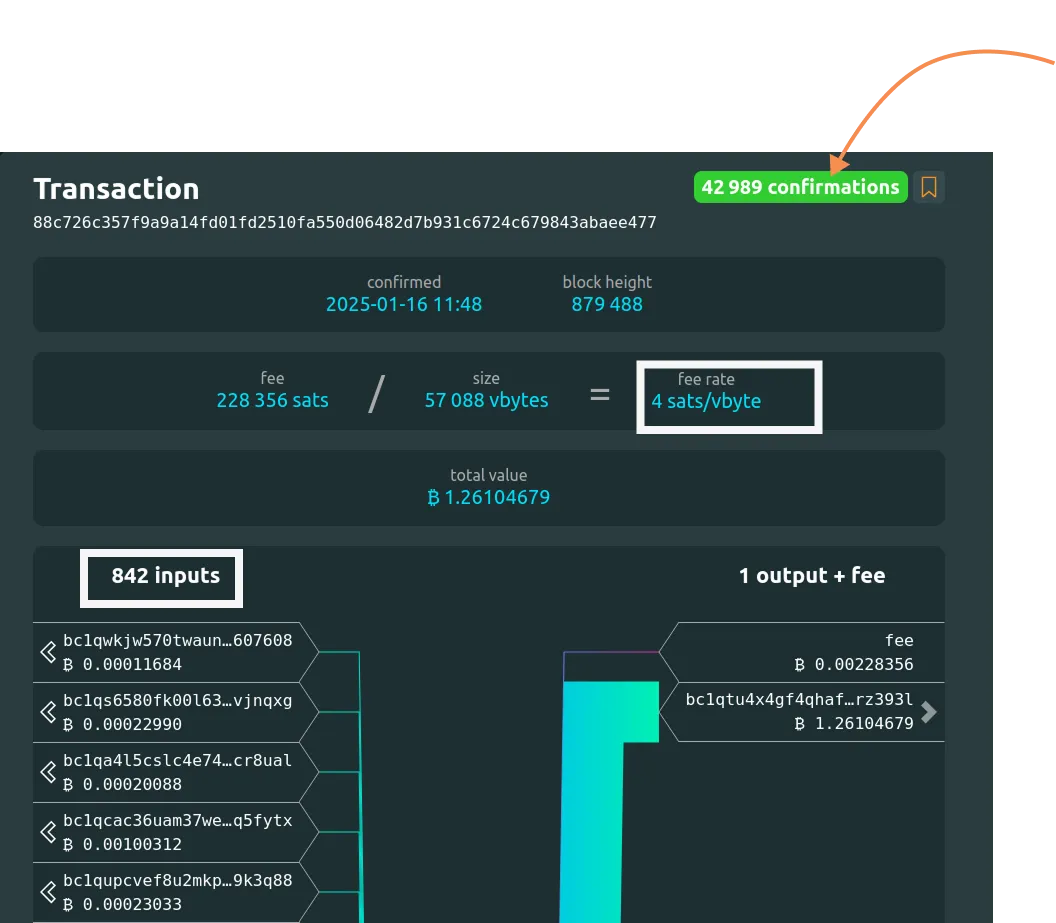Screen dimensions: 1056x923
Task: Open input address bc1qwkjw570twaun…607608
Action: (178, 640)
